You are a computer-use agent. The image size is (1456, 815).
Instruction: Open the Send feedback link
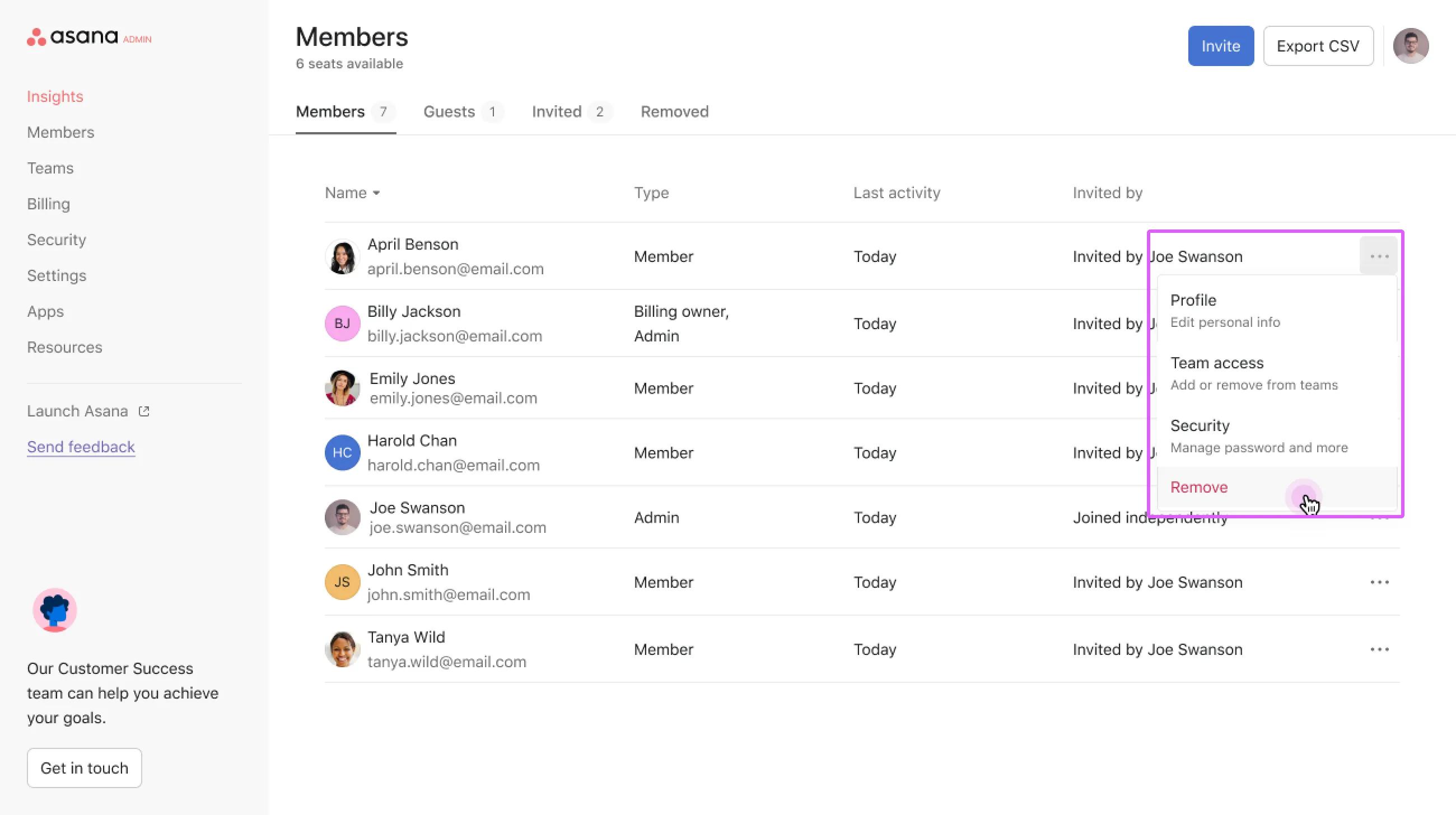[x=81, y=447]
